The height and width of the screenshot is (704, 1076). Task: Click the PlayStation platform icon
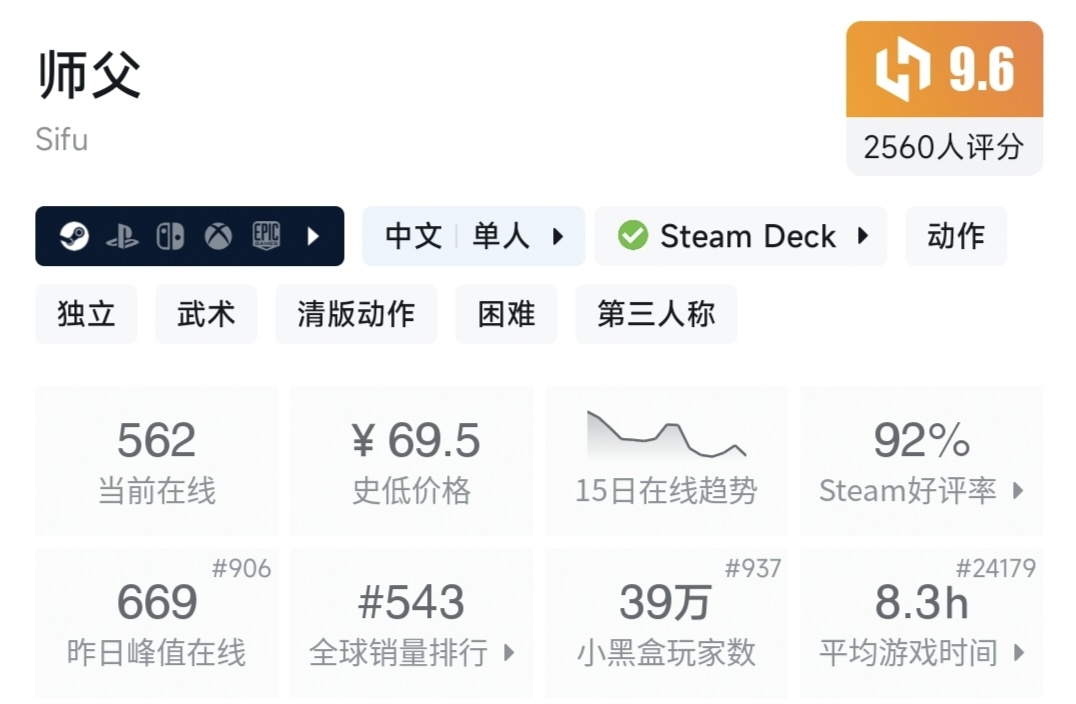(x=122, y=236)
